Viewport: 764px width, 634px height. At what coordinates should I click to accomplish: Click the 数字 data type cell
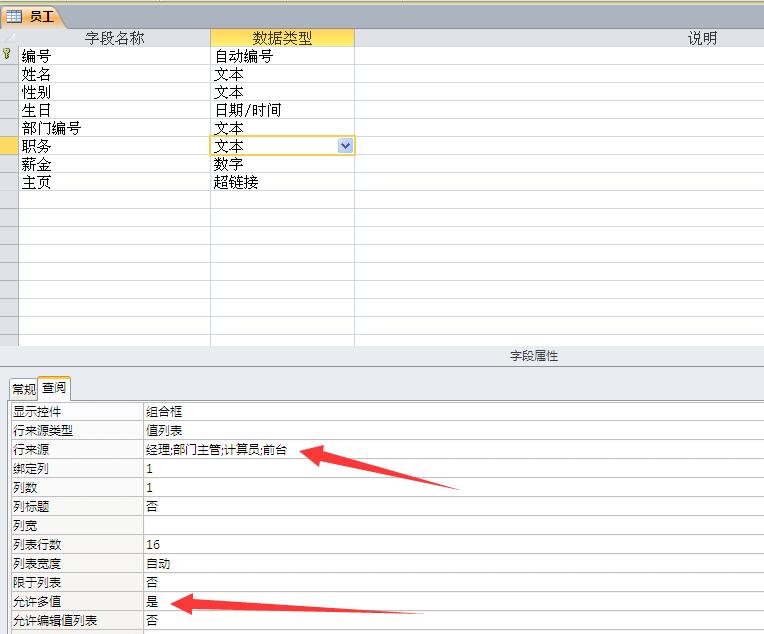point(283,164)
